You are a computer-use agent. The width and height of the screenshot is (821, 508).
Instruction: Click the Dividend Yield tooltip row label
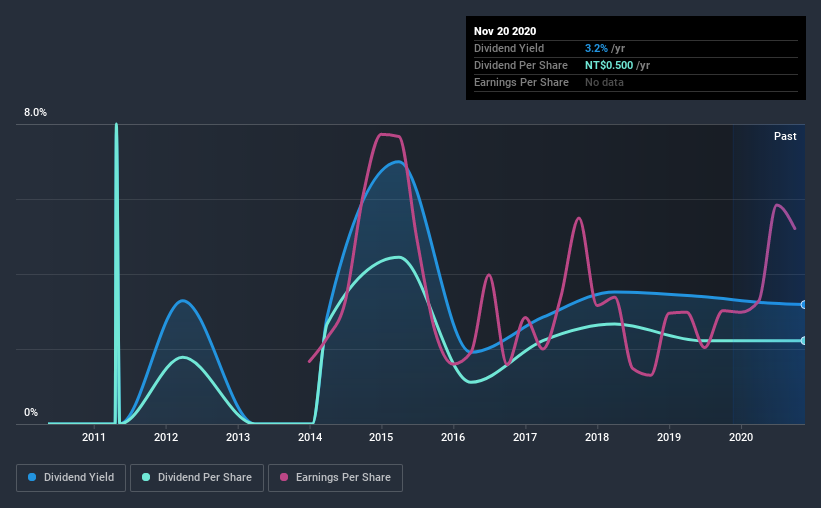pos(509,48)
